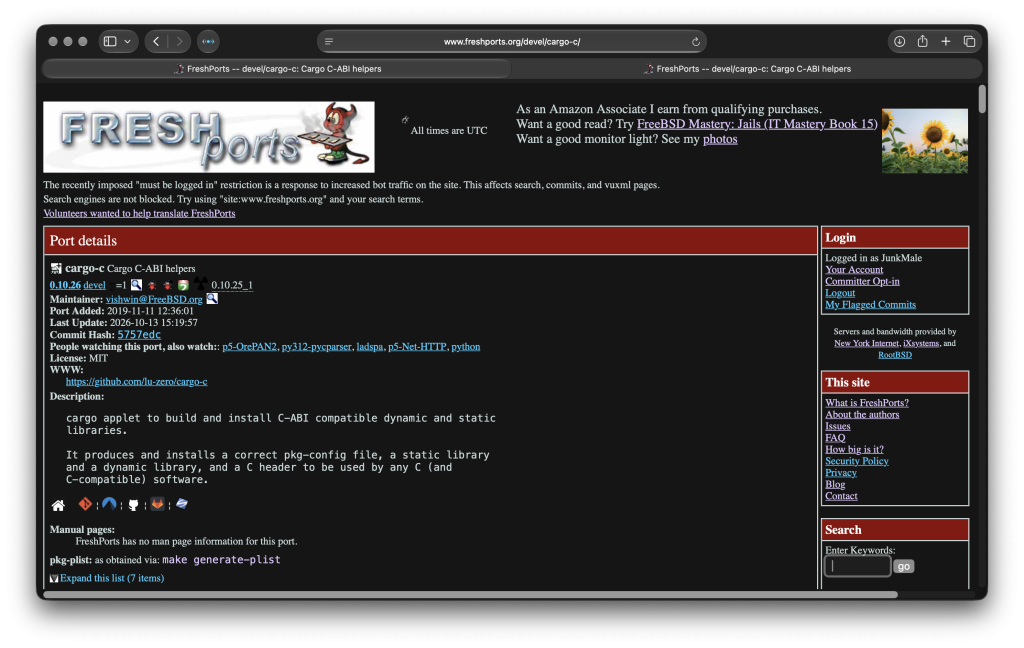Click the magnifier search icon after version 0.10.26
Screen dimensions: 1024x648
(x=136, y=285)
